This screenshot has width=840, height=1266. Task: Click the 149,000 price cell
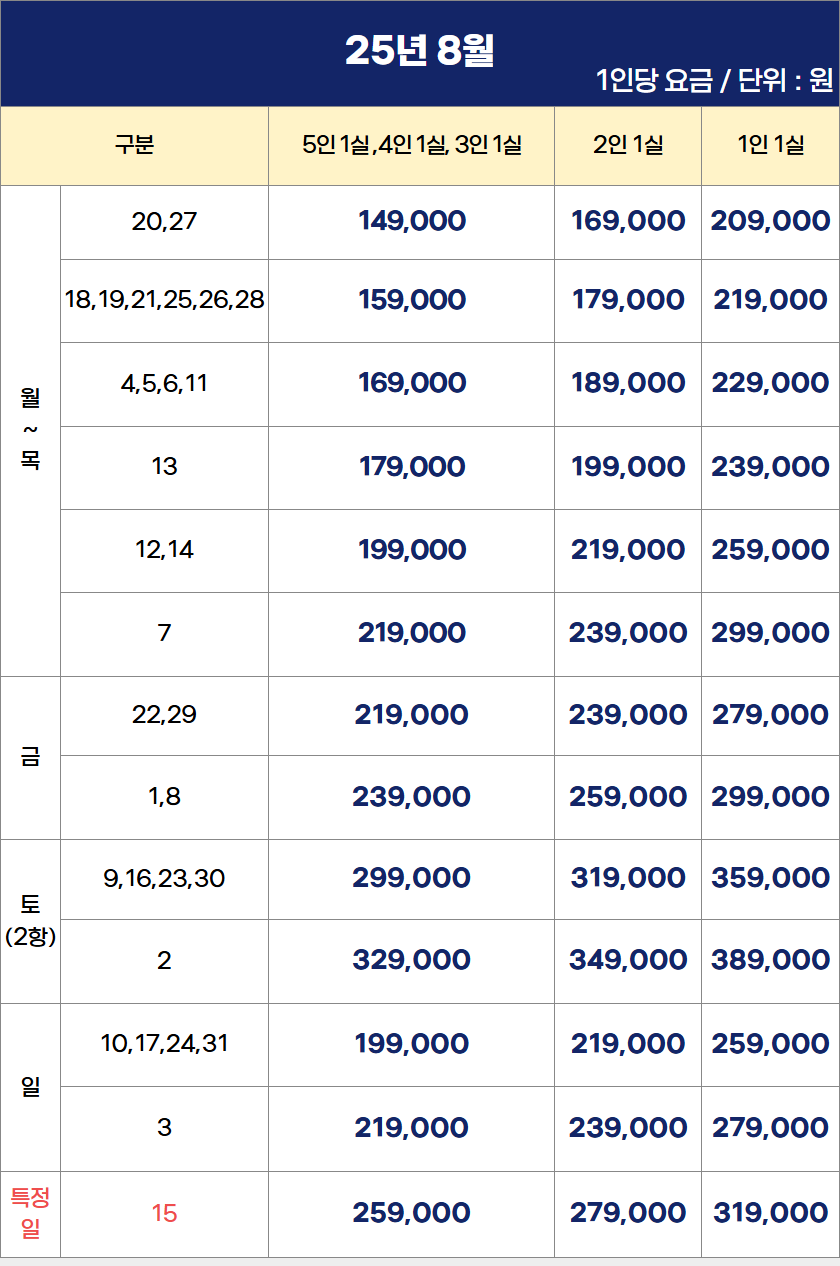pyautogui.click(x=411, y=221)
